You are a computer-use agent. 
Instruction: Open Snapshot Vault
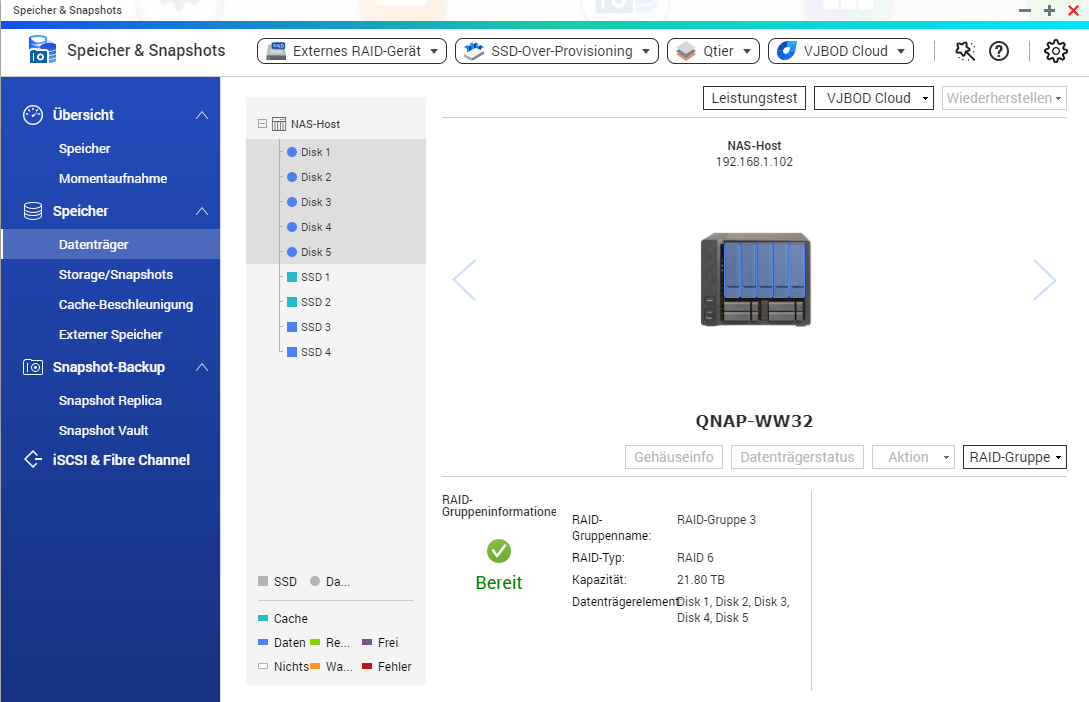click(x=103, y=431)
